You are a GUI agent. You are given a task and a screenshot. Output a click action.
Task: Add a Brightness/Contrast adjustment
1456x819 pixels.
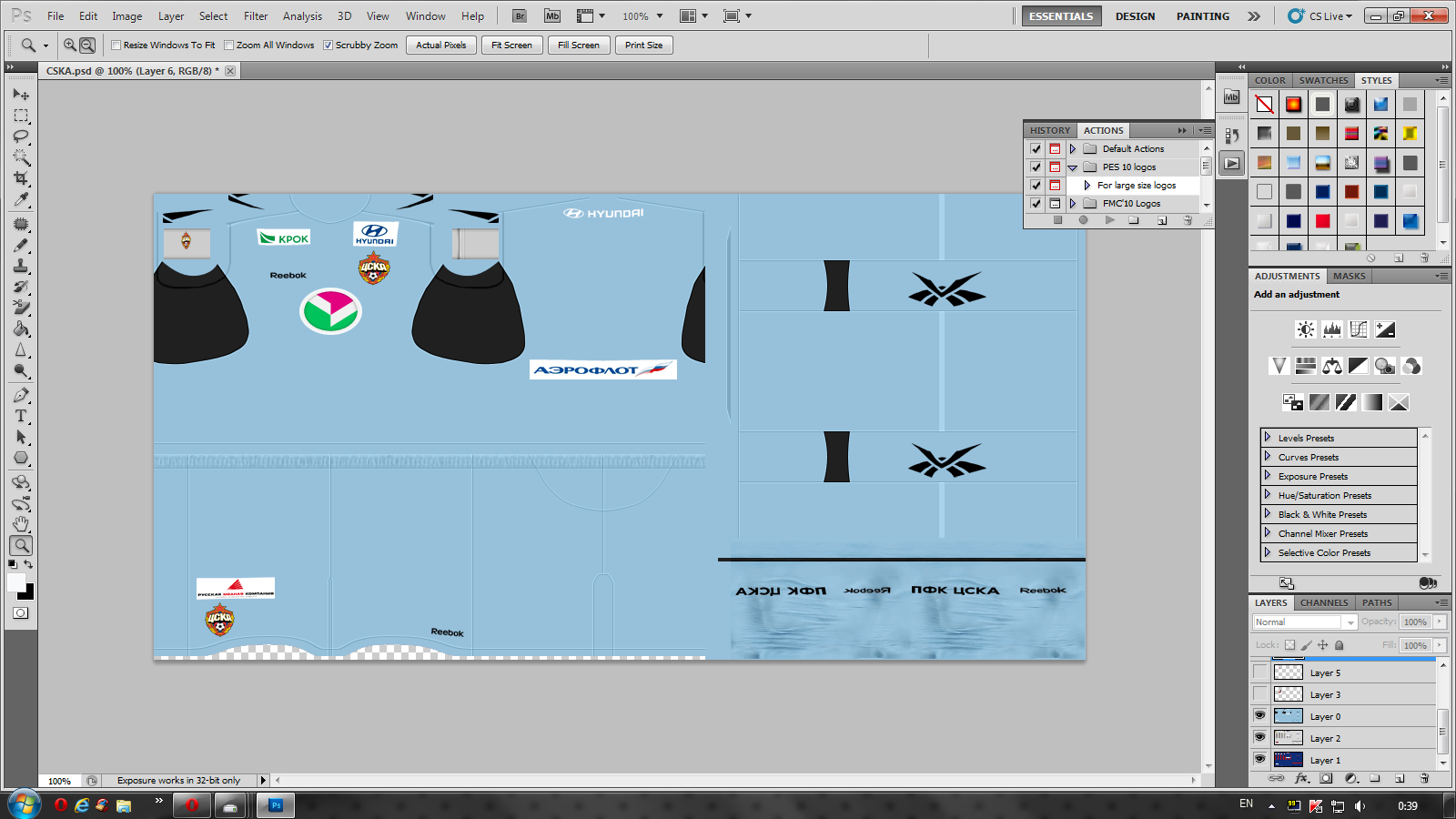[x=1306, y=329]
